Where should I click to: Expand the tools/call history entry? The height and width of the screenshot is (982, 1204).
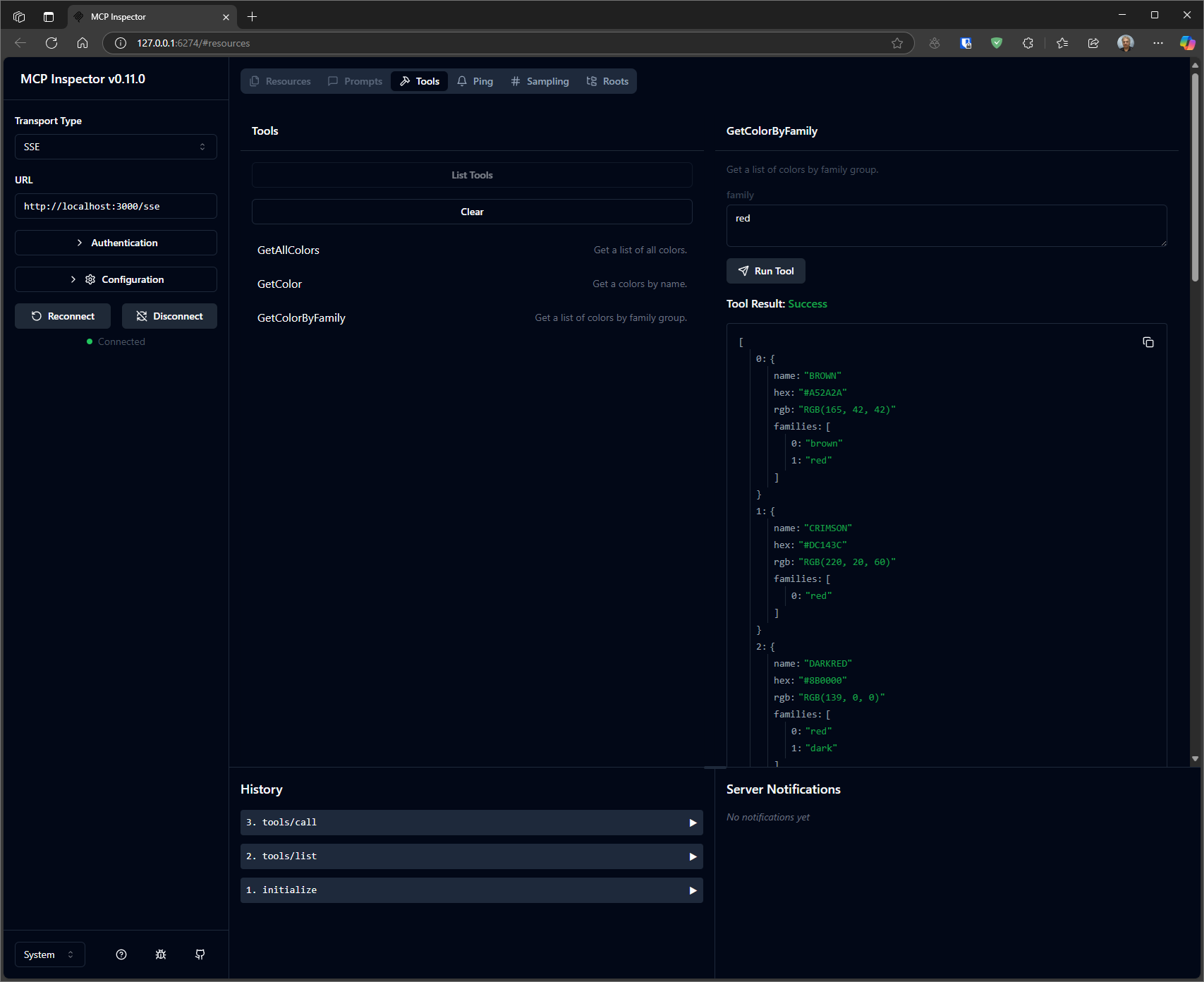tap(472, 823)
